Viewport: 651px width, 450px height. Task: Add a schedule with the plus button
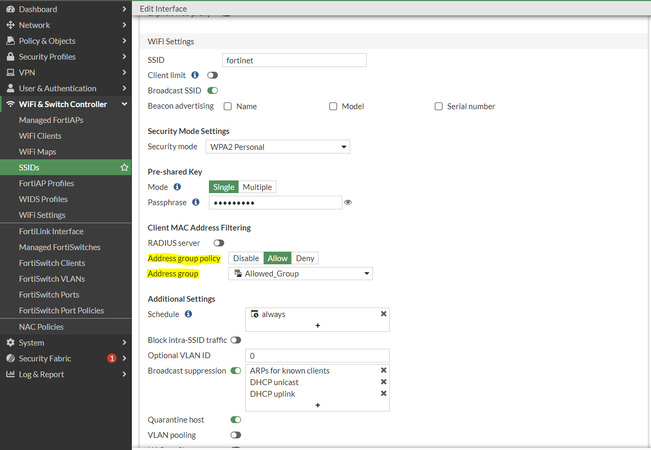(318, 325)
